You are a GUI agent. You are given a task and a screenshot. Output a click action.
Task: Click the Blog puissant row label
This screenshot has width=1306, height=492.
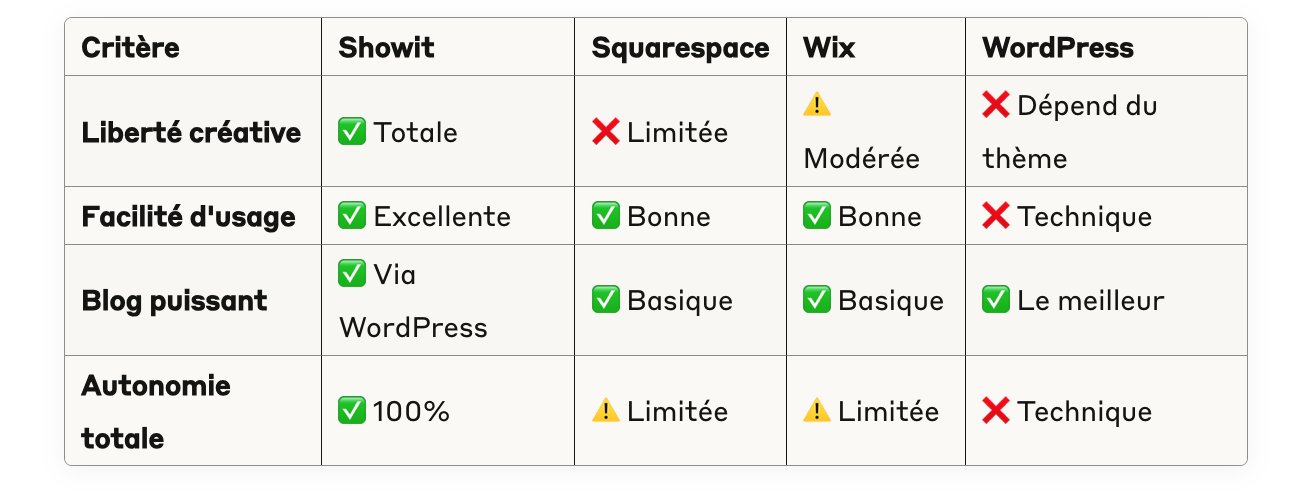[x=174, y=300]
